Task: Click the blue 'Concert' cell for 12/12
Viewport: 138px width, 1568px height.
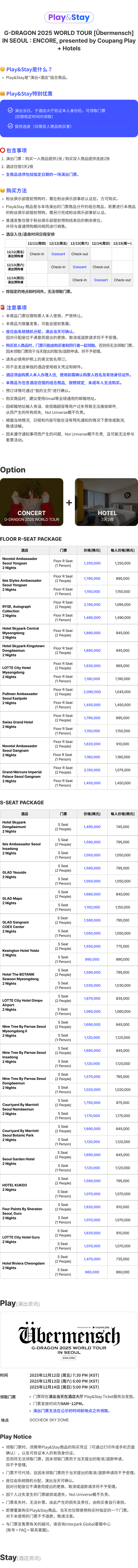Action: [x=58, y=254]
